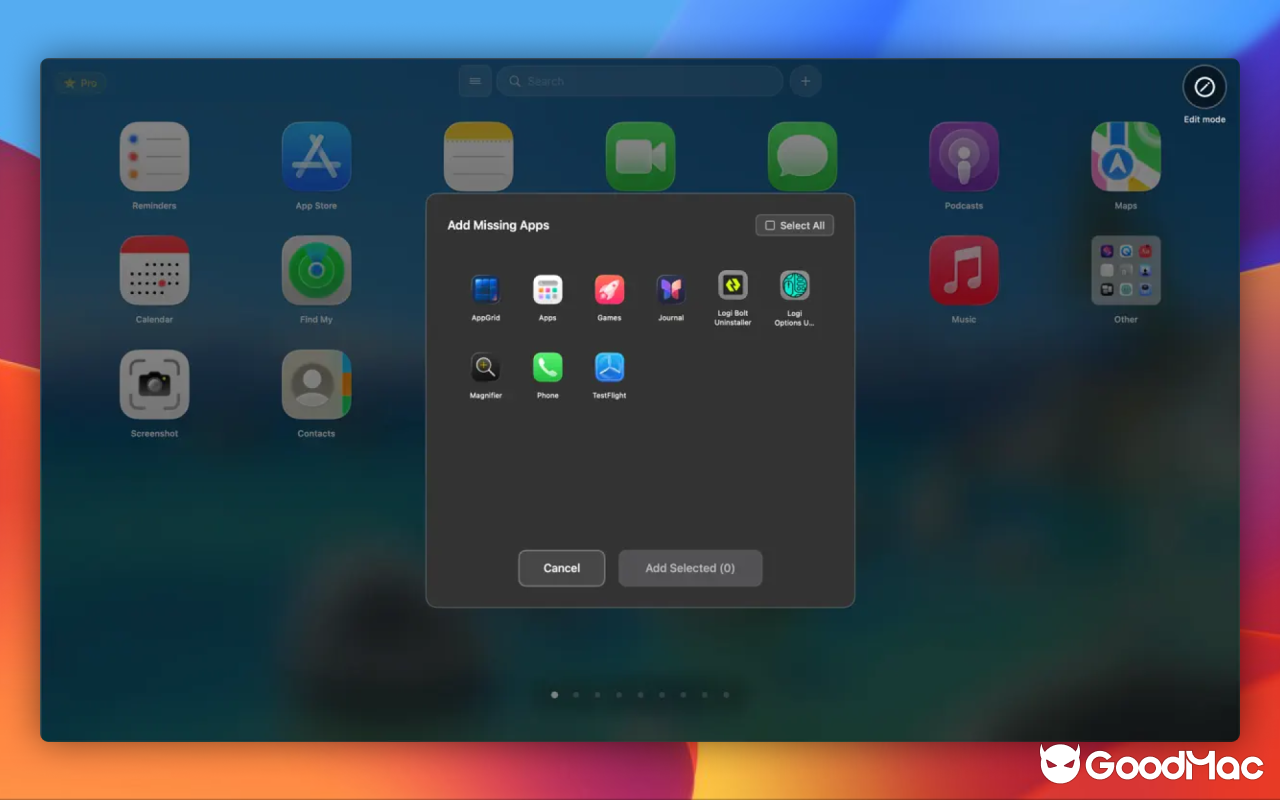Select the TestFlight app icon
Image resolution: width=1280 pixels, height=800 pixels.
609,368
